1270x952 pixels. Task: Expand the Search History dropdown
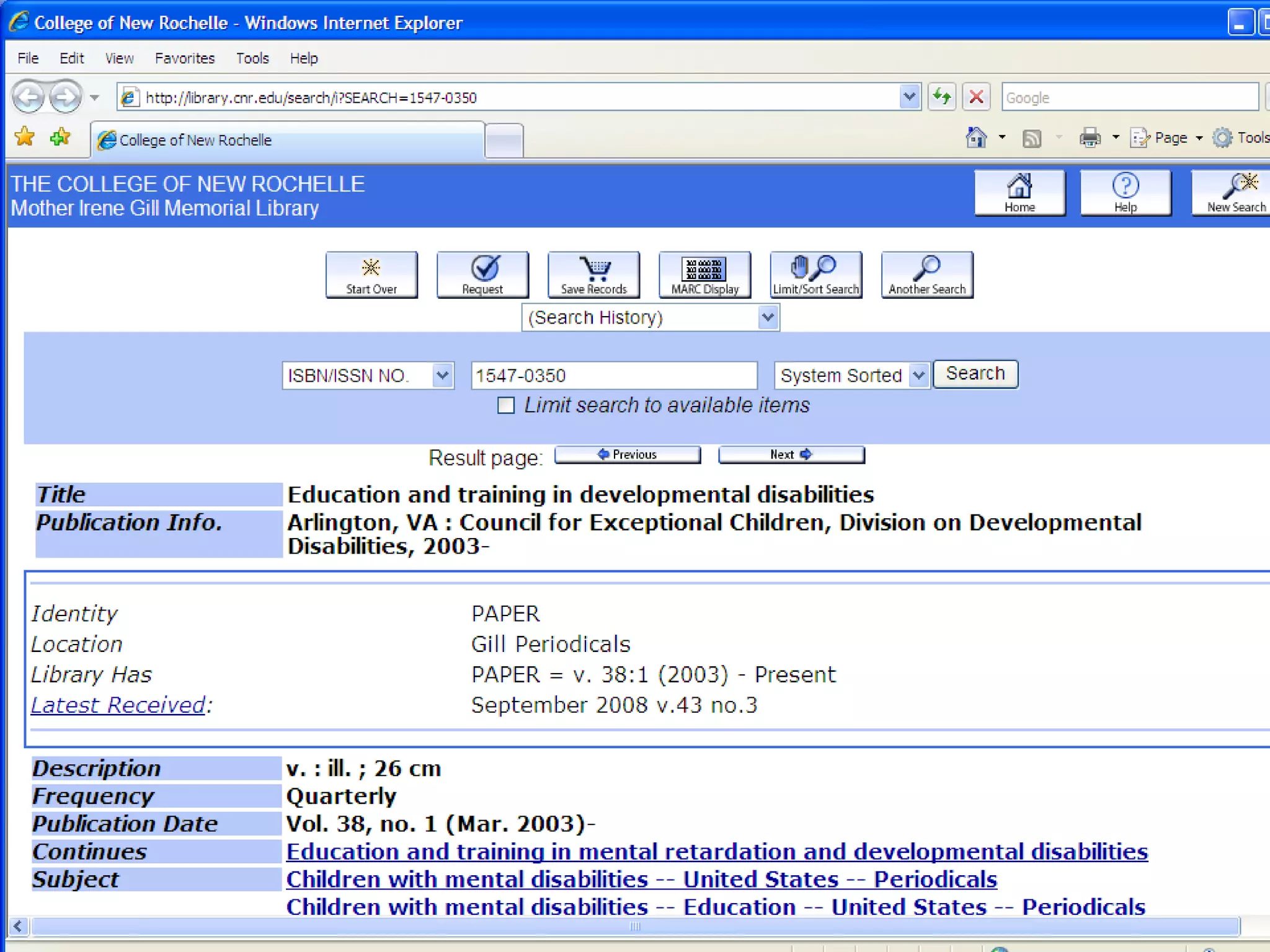(x=650, y=318)
